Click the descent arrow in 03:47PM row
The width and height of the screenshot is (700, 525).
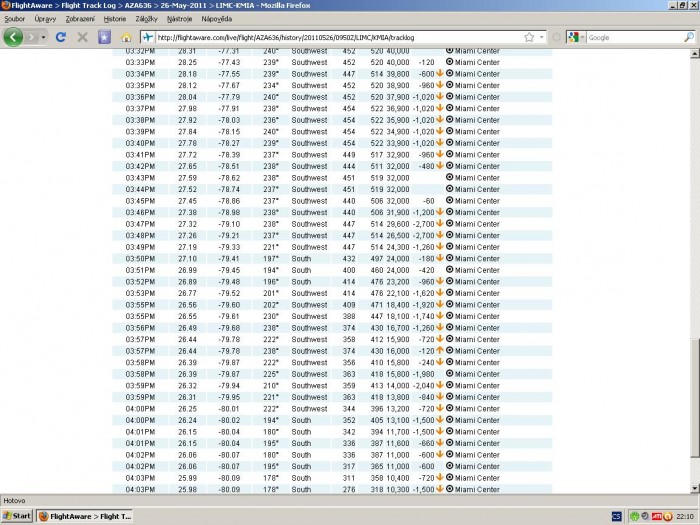tap(440, 224)
